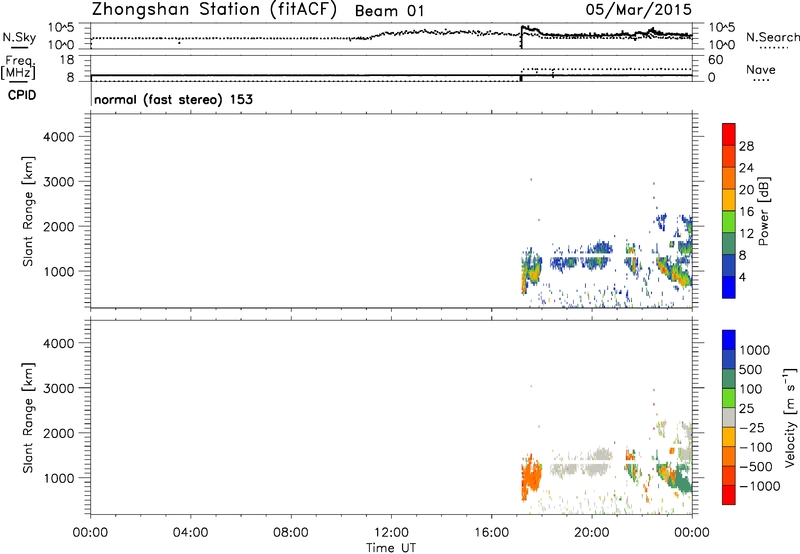Click the Slant Range label of velocity panel
The image size is (800, 554).
(x=28, y=418)
